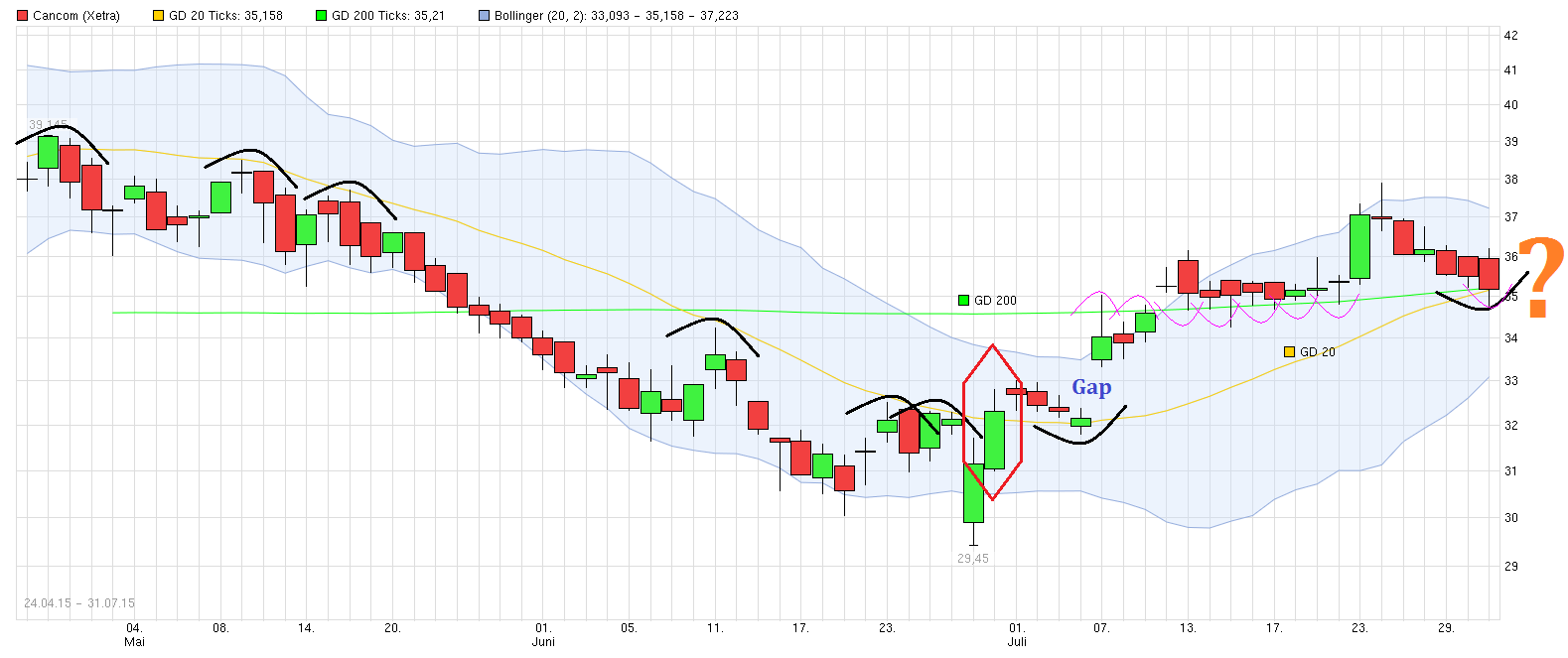Click the green square beside the in-chart GD 200 label
Image resolution: width=1568 pixels, height=658 pixels.
click(963, 300)
